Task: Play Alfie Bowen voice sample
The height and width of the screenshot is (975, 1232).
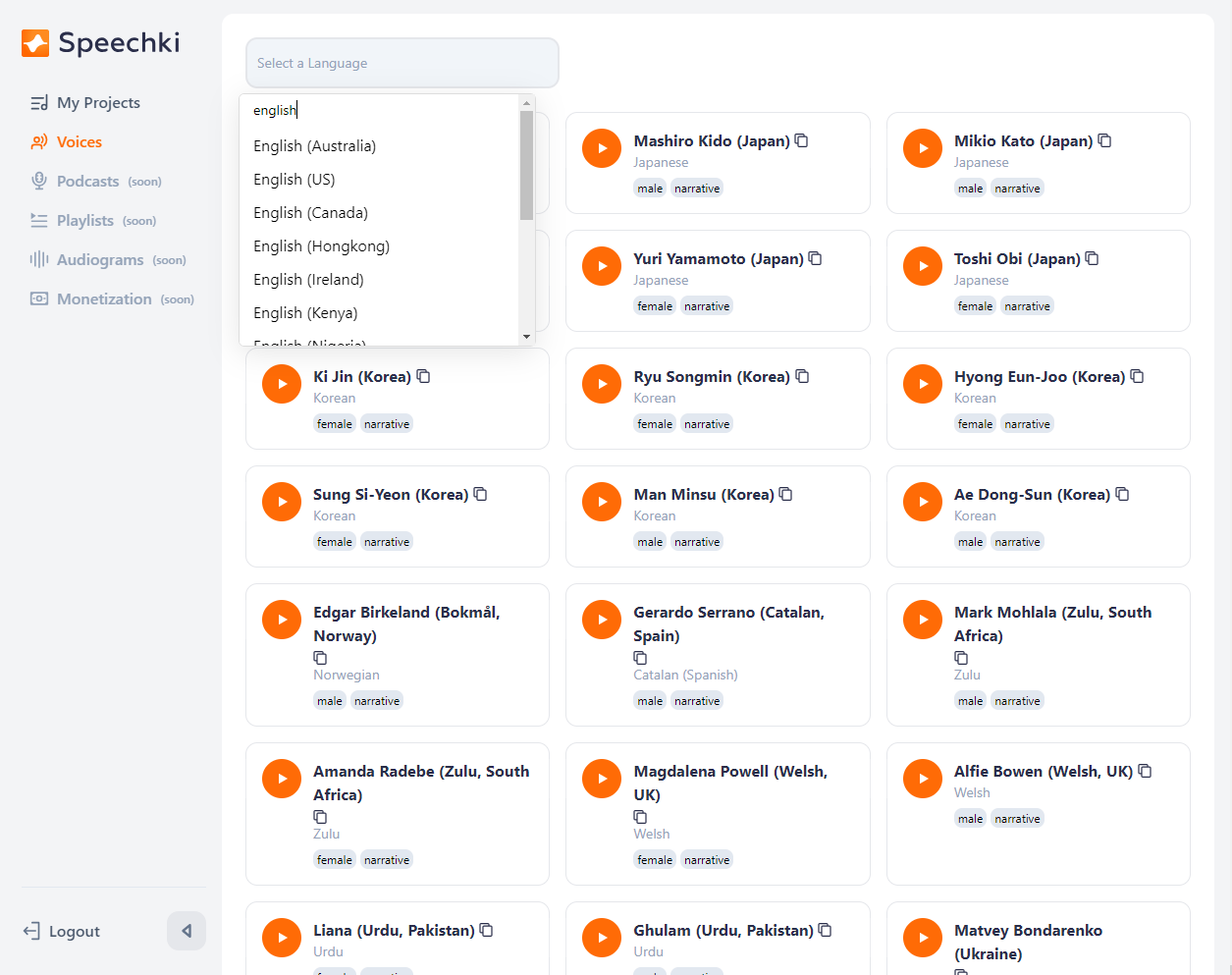Action: (923, 779)
